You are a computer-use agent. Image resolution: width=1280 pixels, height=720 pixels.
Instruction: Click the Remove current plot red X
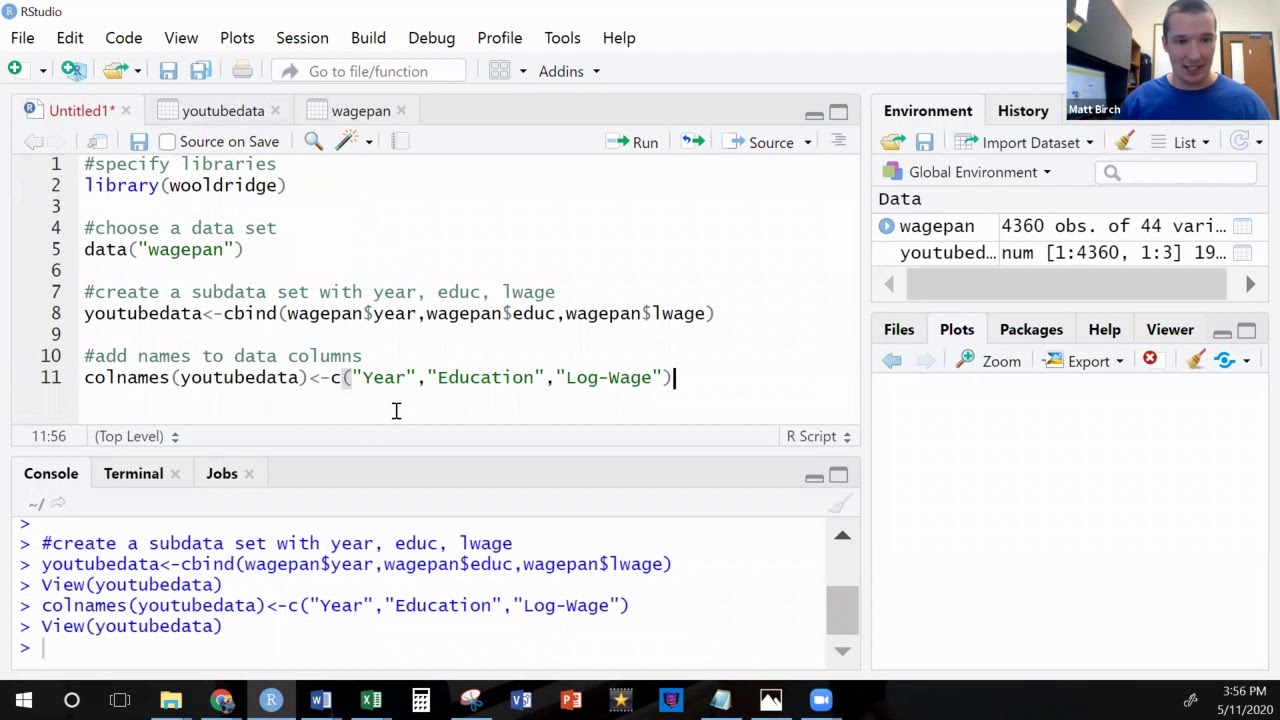(x=1150, y=359)
